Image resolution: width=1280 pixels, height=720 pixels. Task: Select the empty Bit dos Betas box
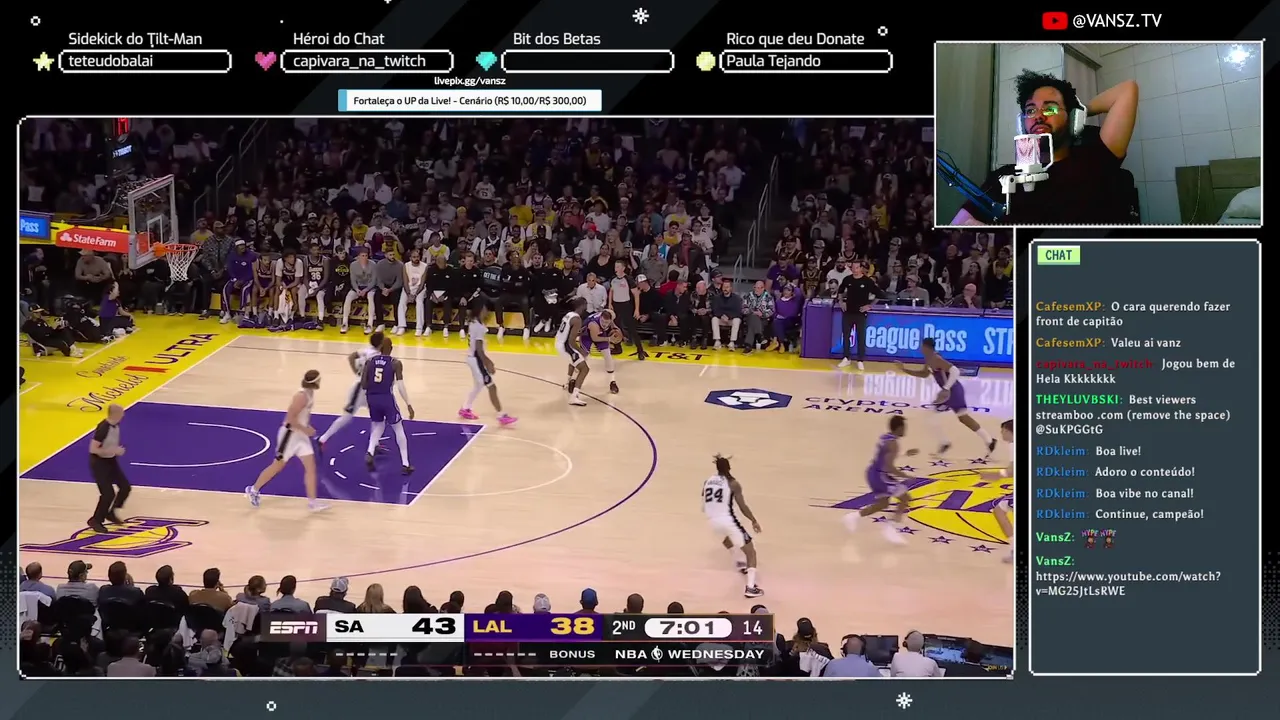click(587, 61)
